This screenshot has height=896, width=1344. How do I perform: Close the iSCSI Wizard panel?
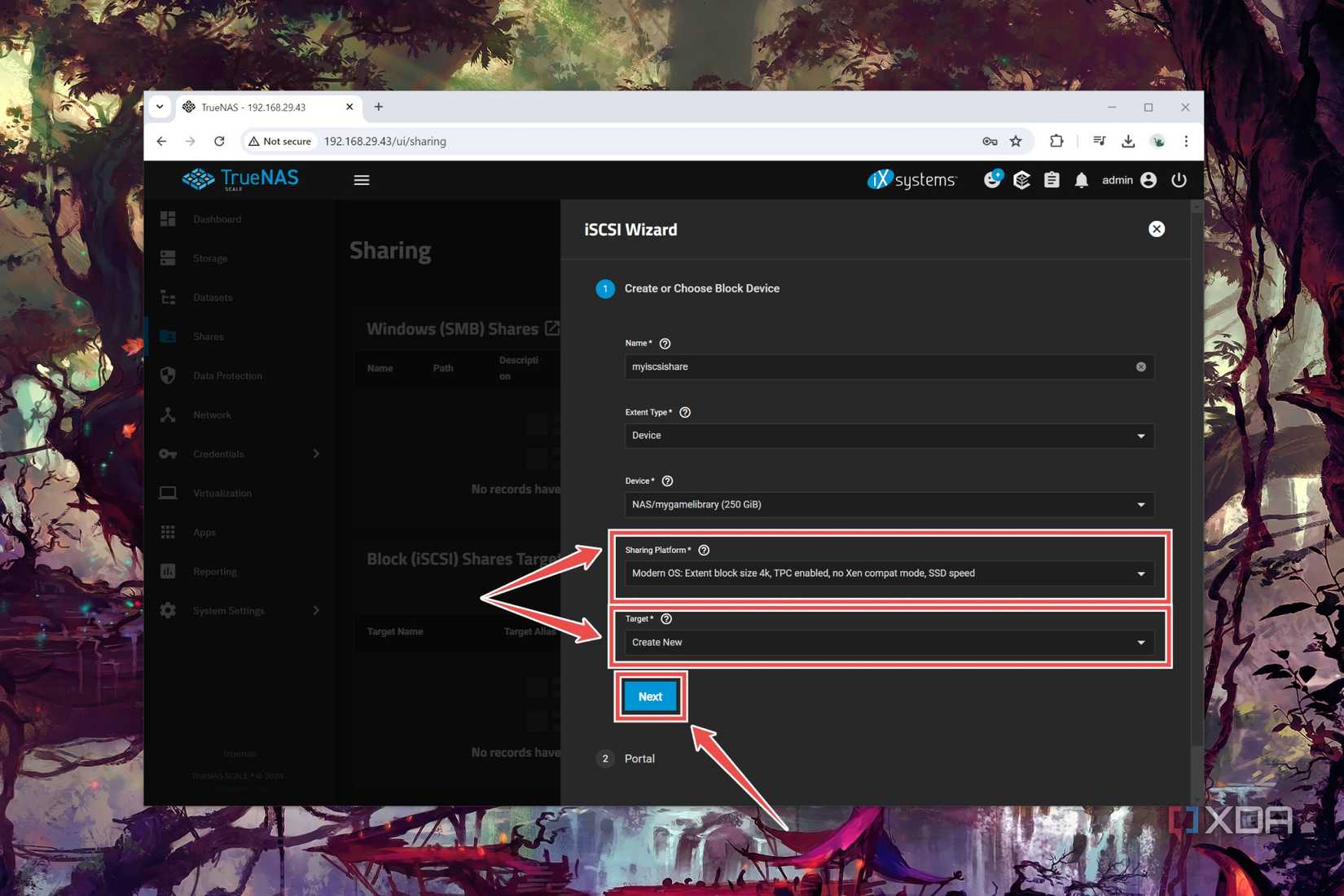(1157, 229)
